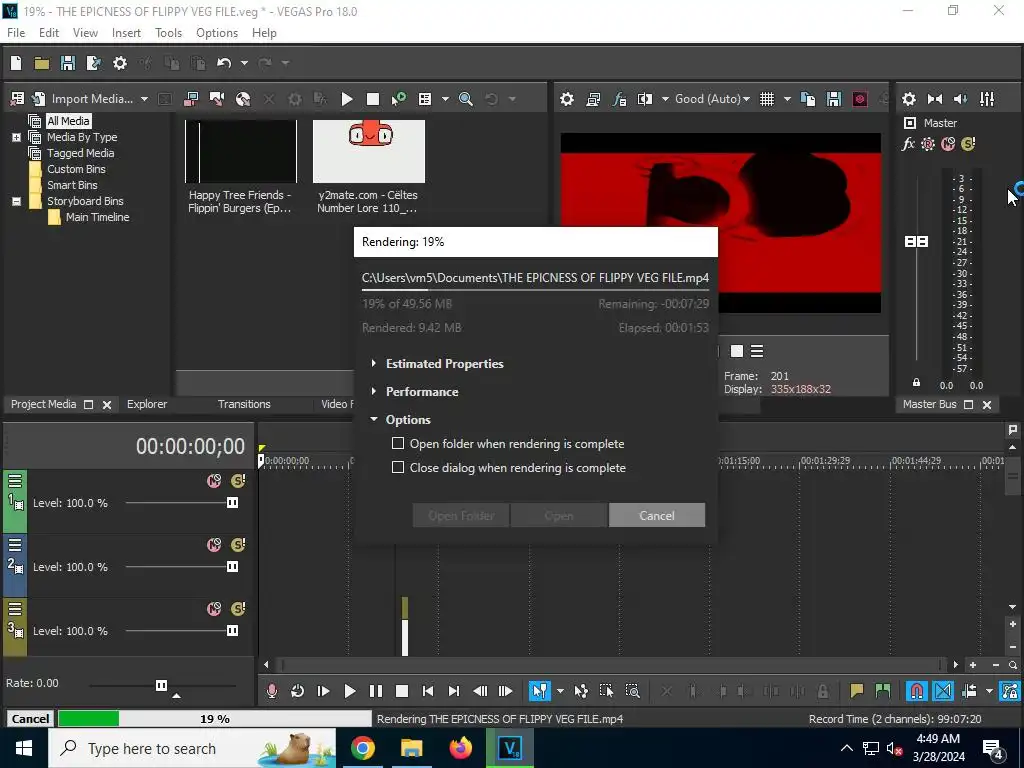Screen dimensions: 1024x768
Task: Start media preview in Project Media toolbar
Action: tap(347, 99)
